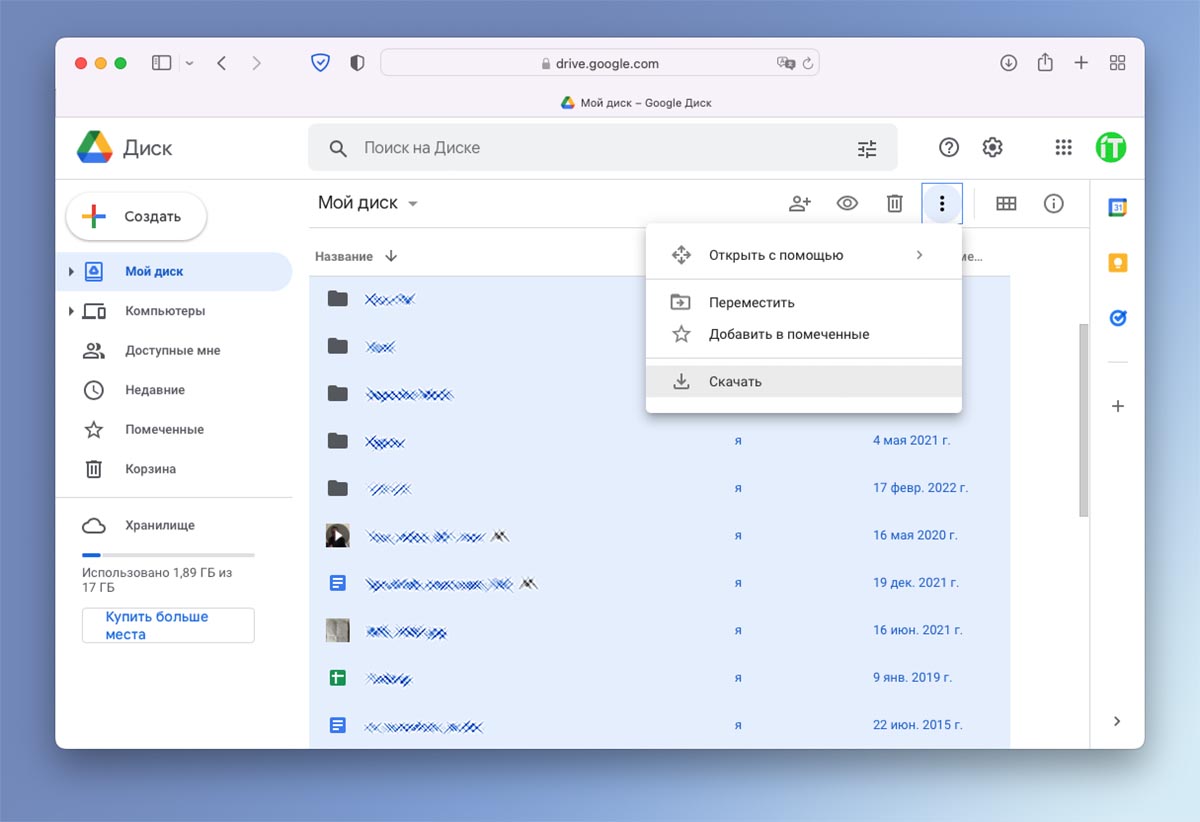Select Мой диск in sidebar

pyautogui.click(x=173, y=271)
